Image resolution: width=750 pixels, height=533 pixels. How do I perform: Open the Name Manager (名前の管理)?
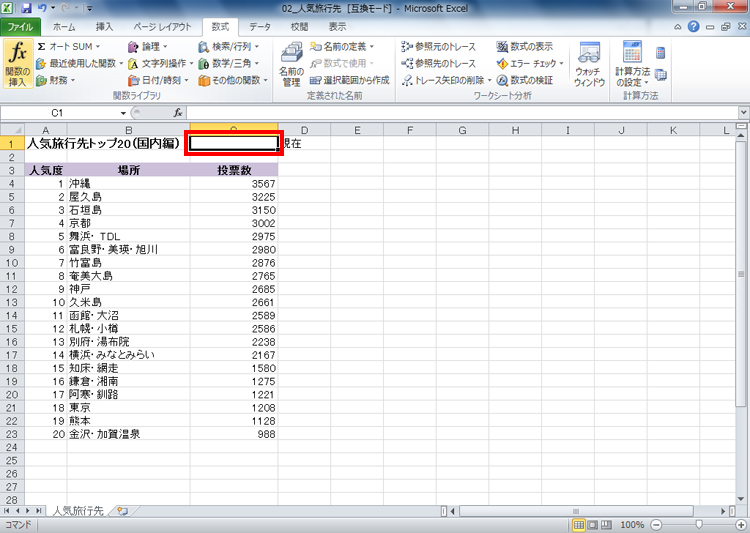[x=291, y=65]
